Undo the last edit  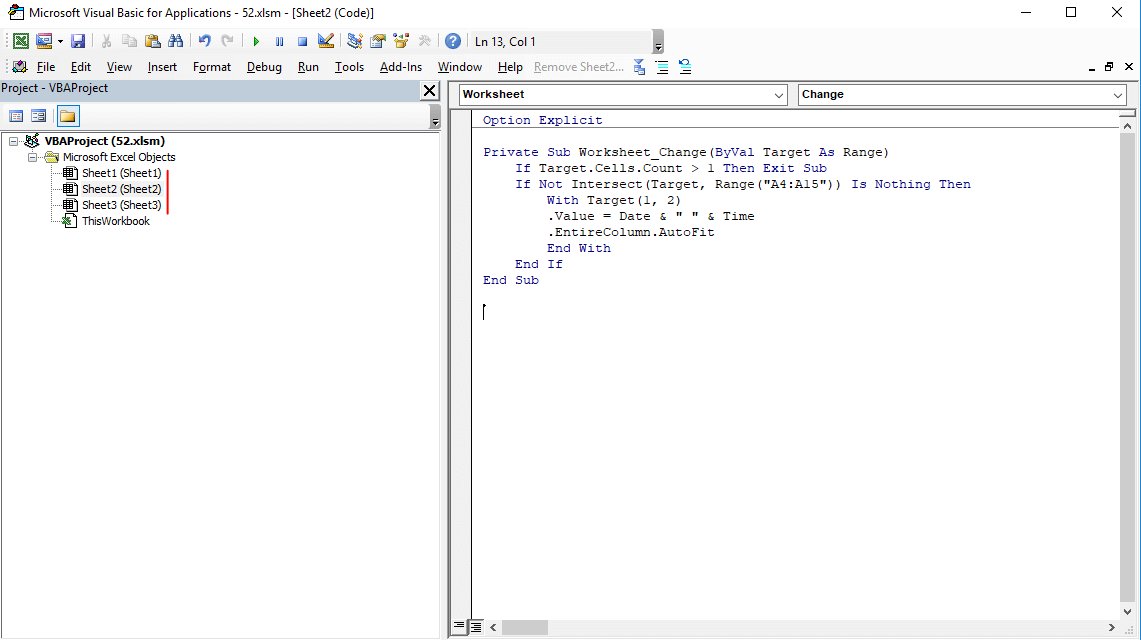click(x=204, y=41)
